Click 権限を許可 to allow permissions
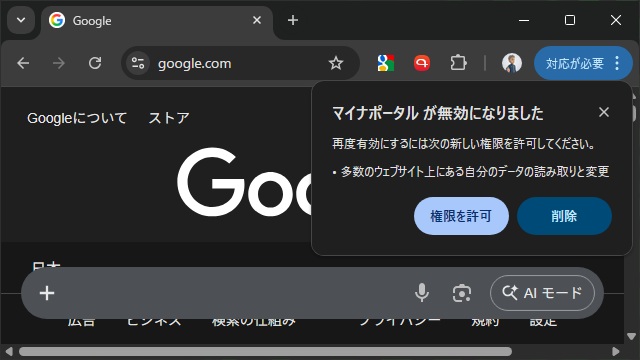This screenshot has height=360, width=640. (x=461, y=216)
